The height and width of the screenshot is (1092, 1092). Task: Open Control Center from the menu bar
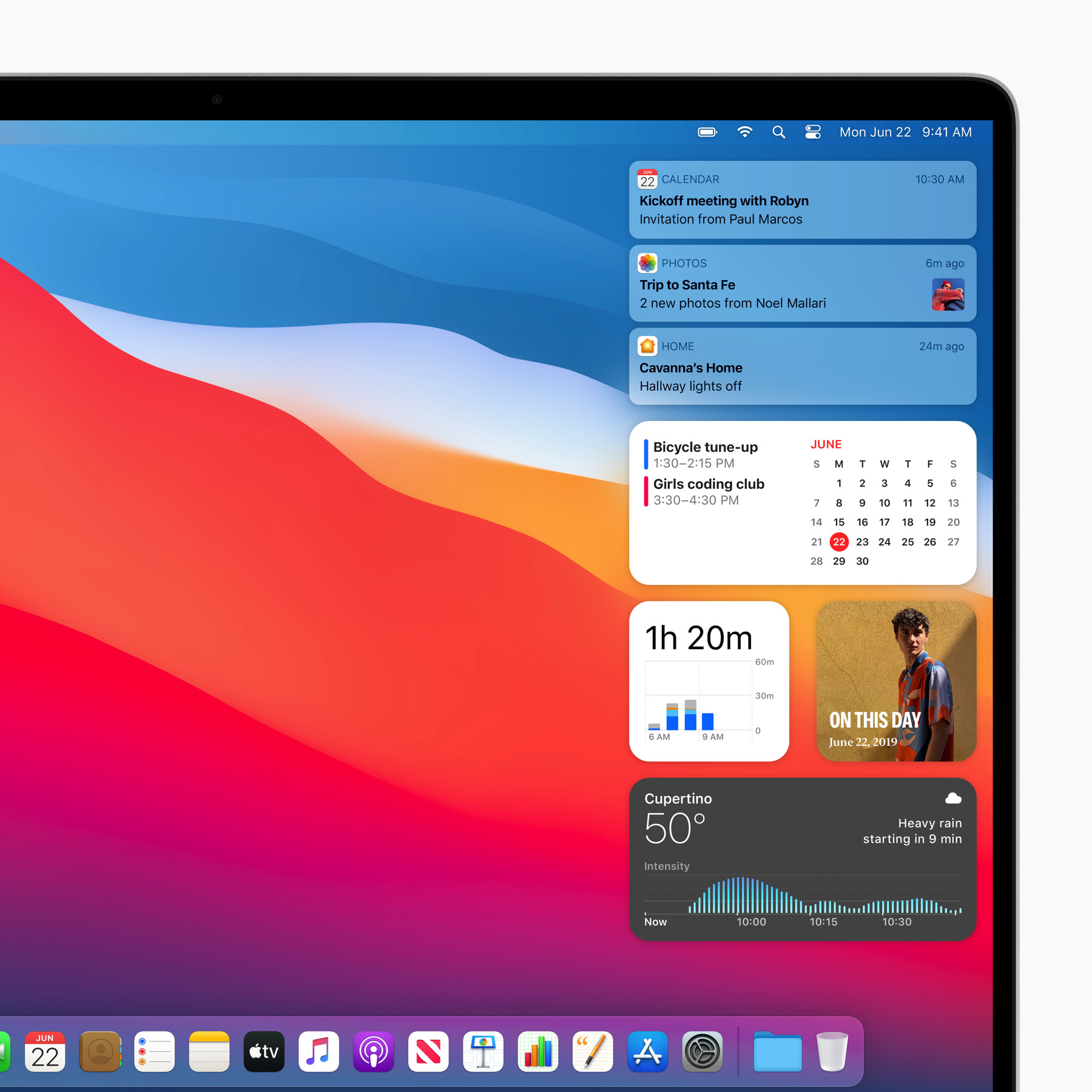click(x=813, y=132)
